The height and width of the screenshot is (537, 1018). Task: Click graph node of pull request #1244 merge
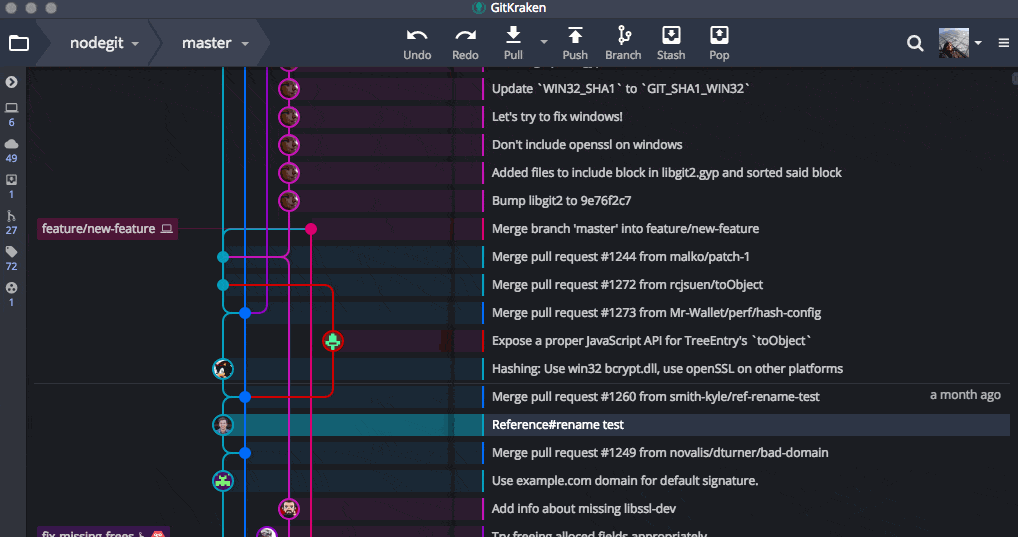223,257
